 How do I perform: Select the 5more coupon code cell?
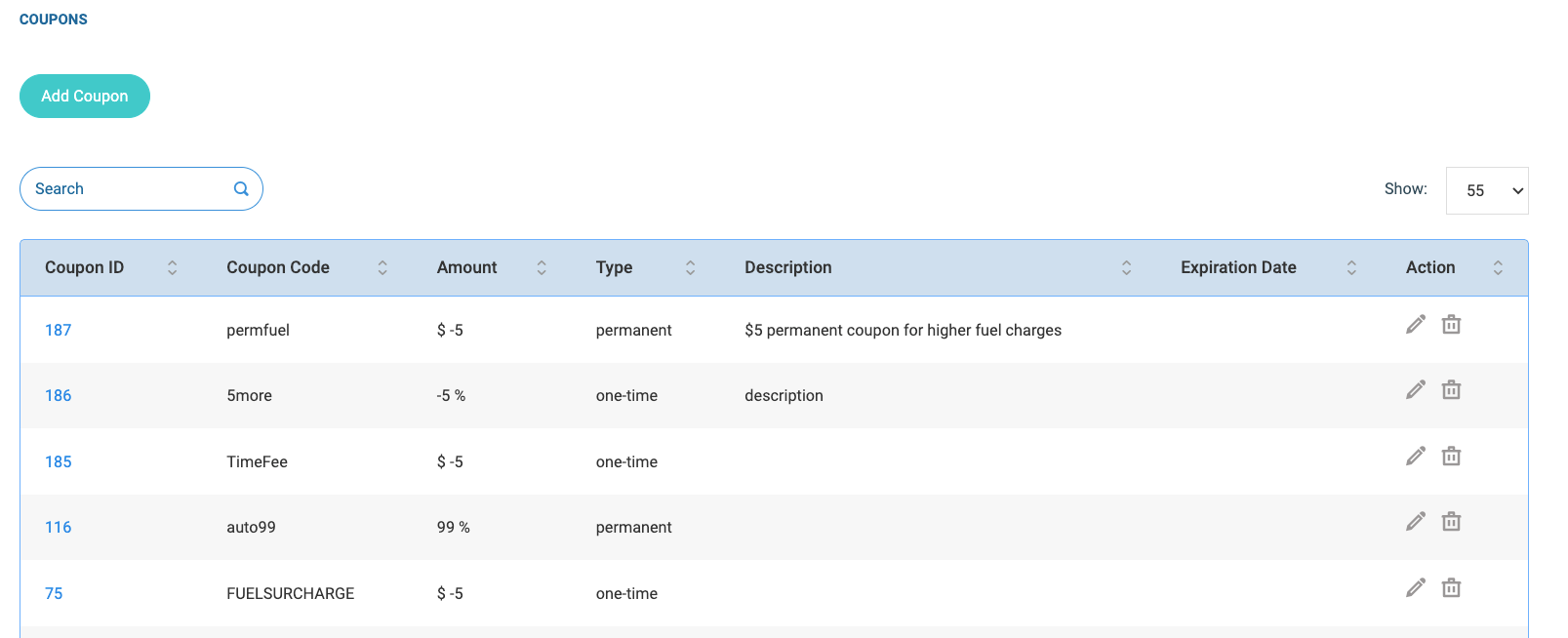click(250, 396)
